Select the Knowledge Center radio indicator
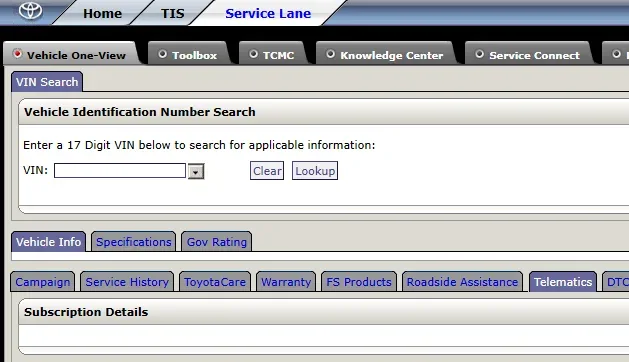The height and width of the screenshot is (362, 629). click(330, 54)
